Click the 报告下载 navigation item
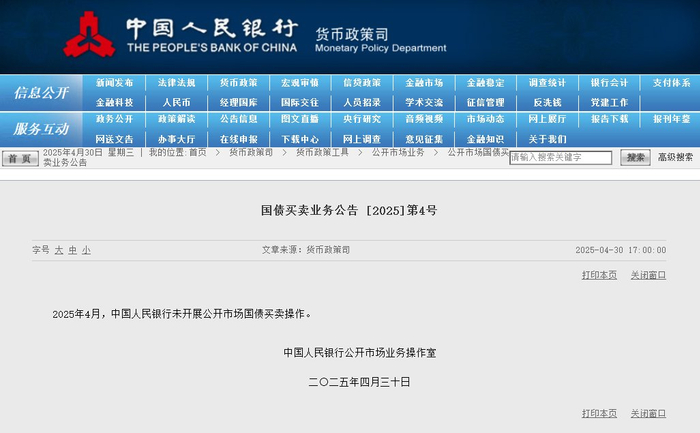700x433 pixels. 609,119
